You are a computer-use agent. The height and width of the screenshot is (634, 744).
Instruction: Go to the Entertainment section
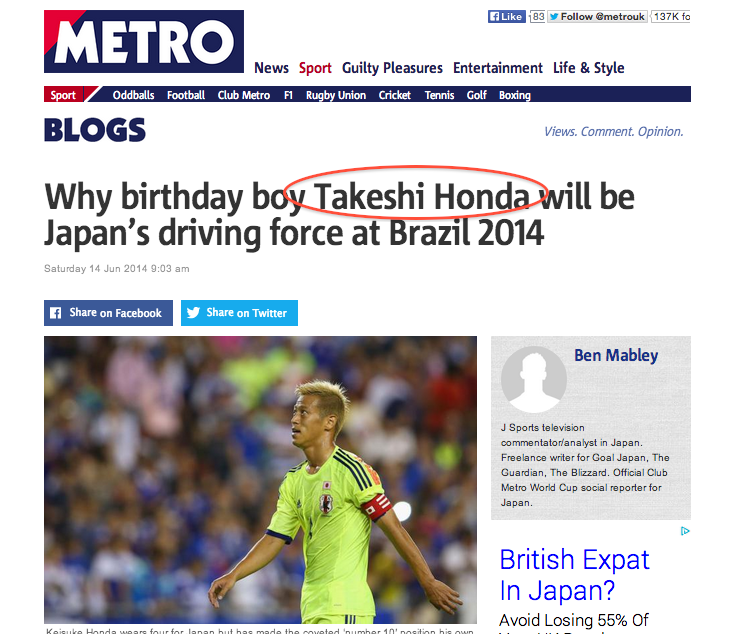(x=498, y=68)
